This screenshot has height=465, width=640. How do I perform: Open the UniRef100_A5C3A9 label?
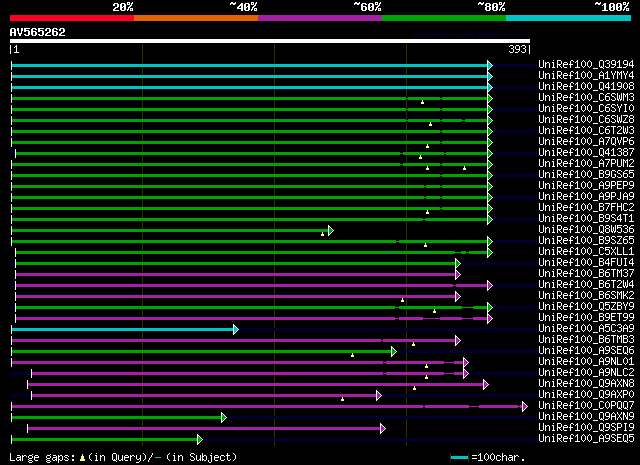click(x=586, y=329)
